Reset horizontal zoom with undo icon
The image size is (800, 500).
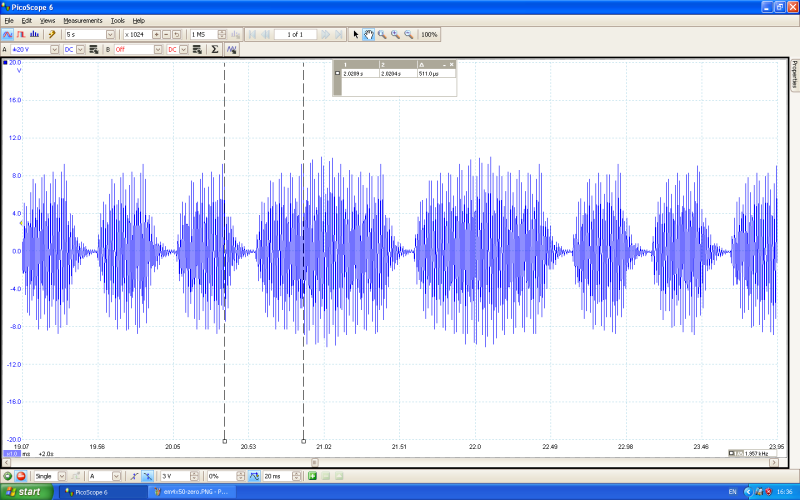click(177, 35)
